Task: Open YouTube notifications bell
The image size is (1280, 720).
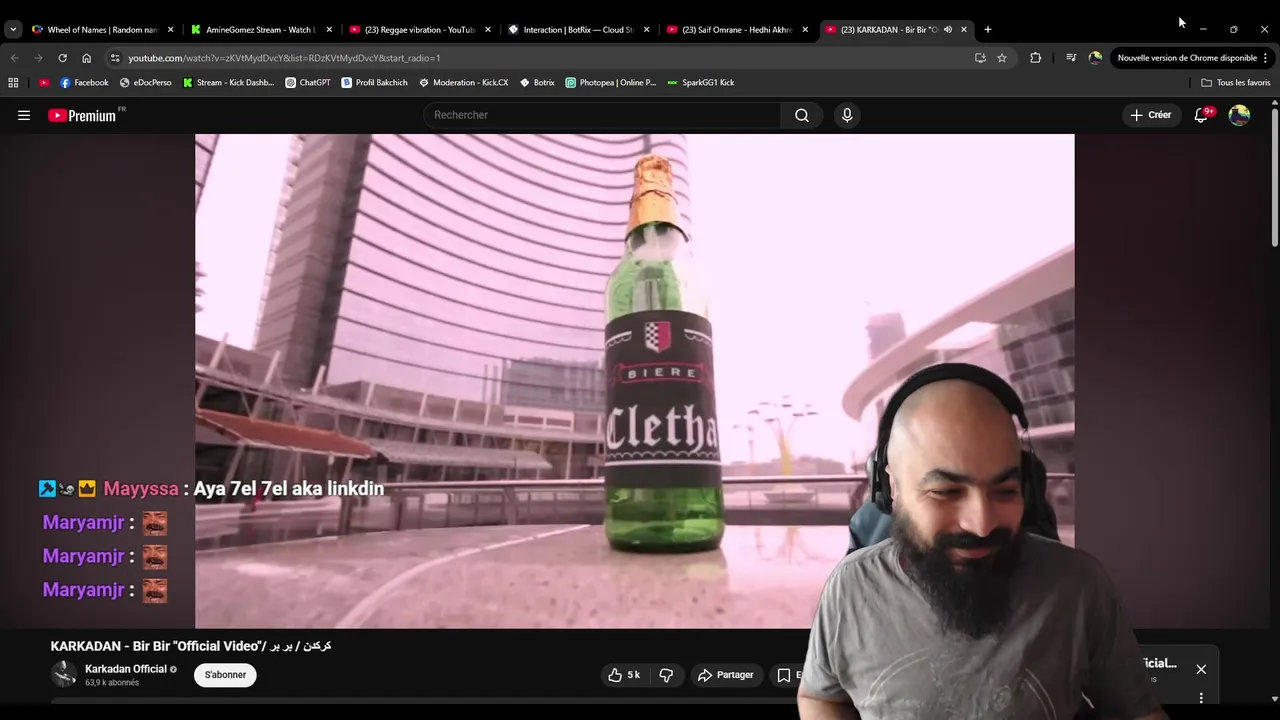Action: click(x=1202, y=115)
